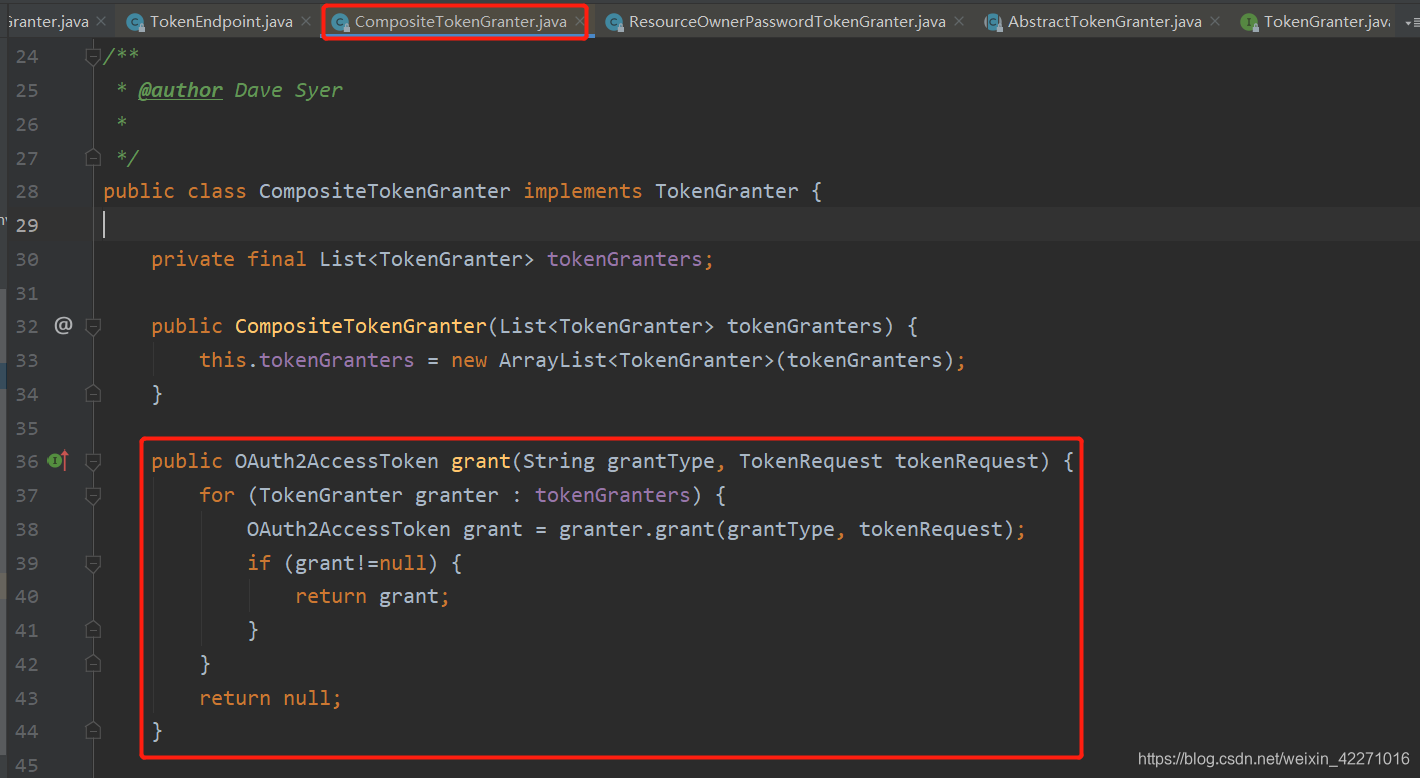Click TokenGranter interface name on line 28
The height and width of the screenshot is (778, 1420).
(727, 191)
